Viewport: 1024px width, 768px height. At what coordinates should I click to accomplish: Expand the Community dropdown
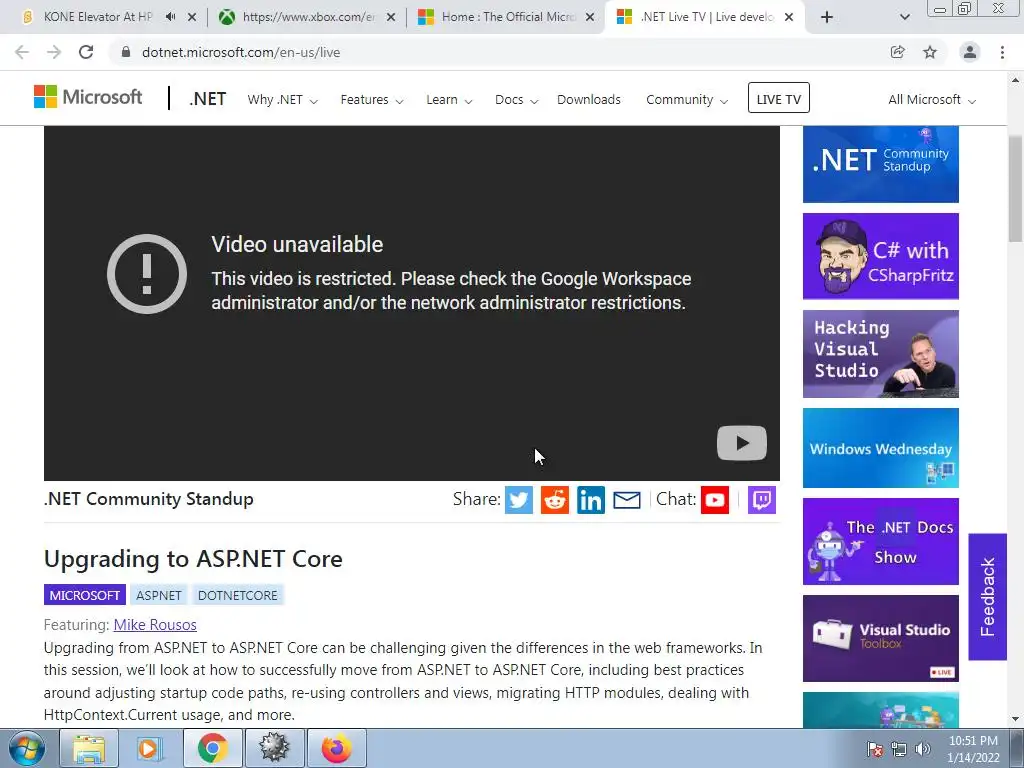[x=686, y=100]
